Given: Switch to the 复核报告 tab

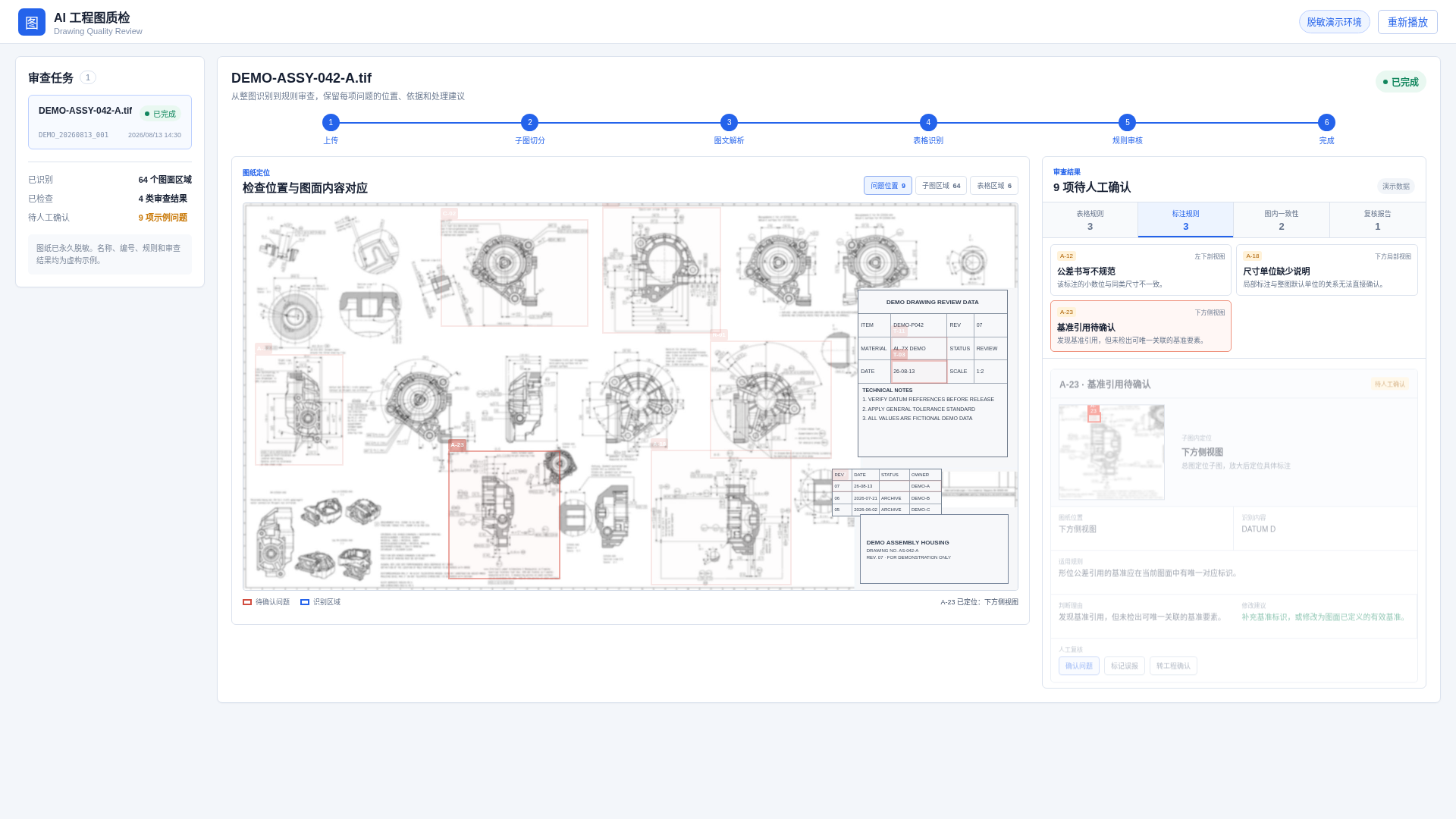Looking at the screenshot, I should 1377,220.
